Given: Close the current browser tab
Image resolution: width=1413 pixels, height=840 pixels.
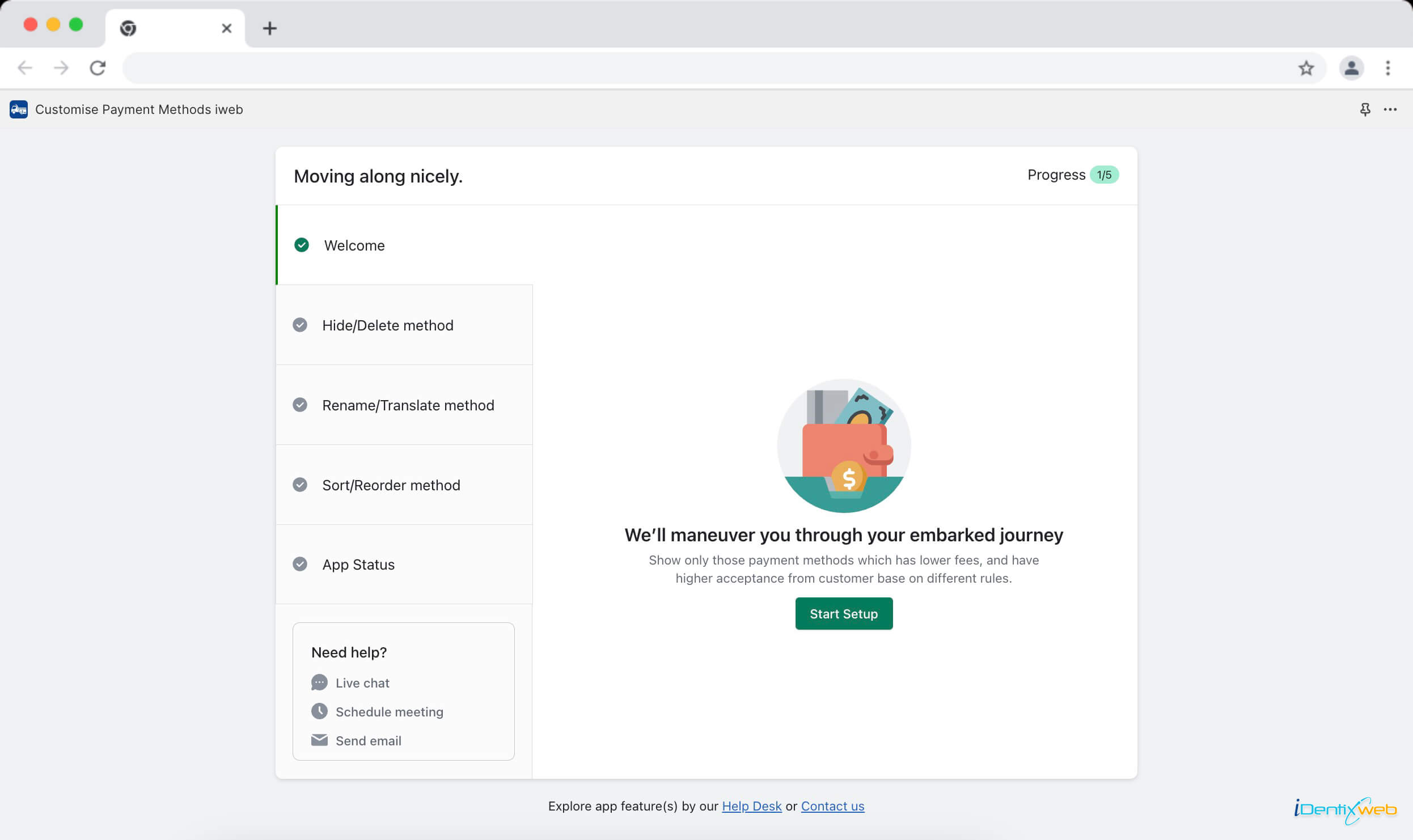Looking at the screenshot, I should click(226, 28).
